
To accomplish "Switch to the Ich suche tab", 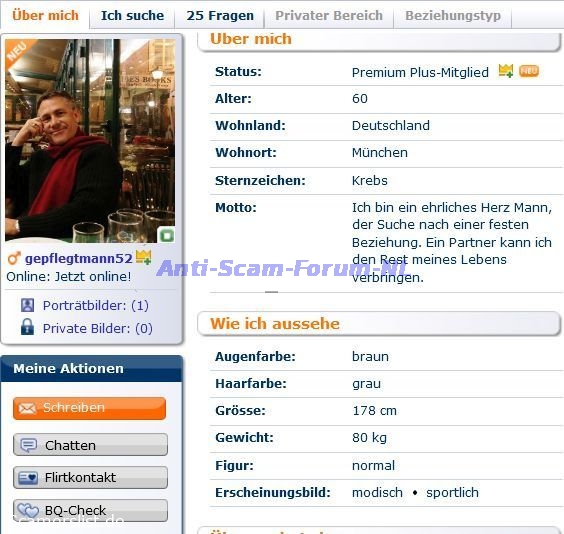I will coord(132,15).
